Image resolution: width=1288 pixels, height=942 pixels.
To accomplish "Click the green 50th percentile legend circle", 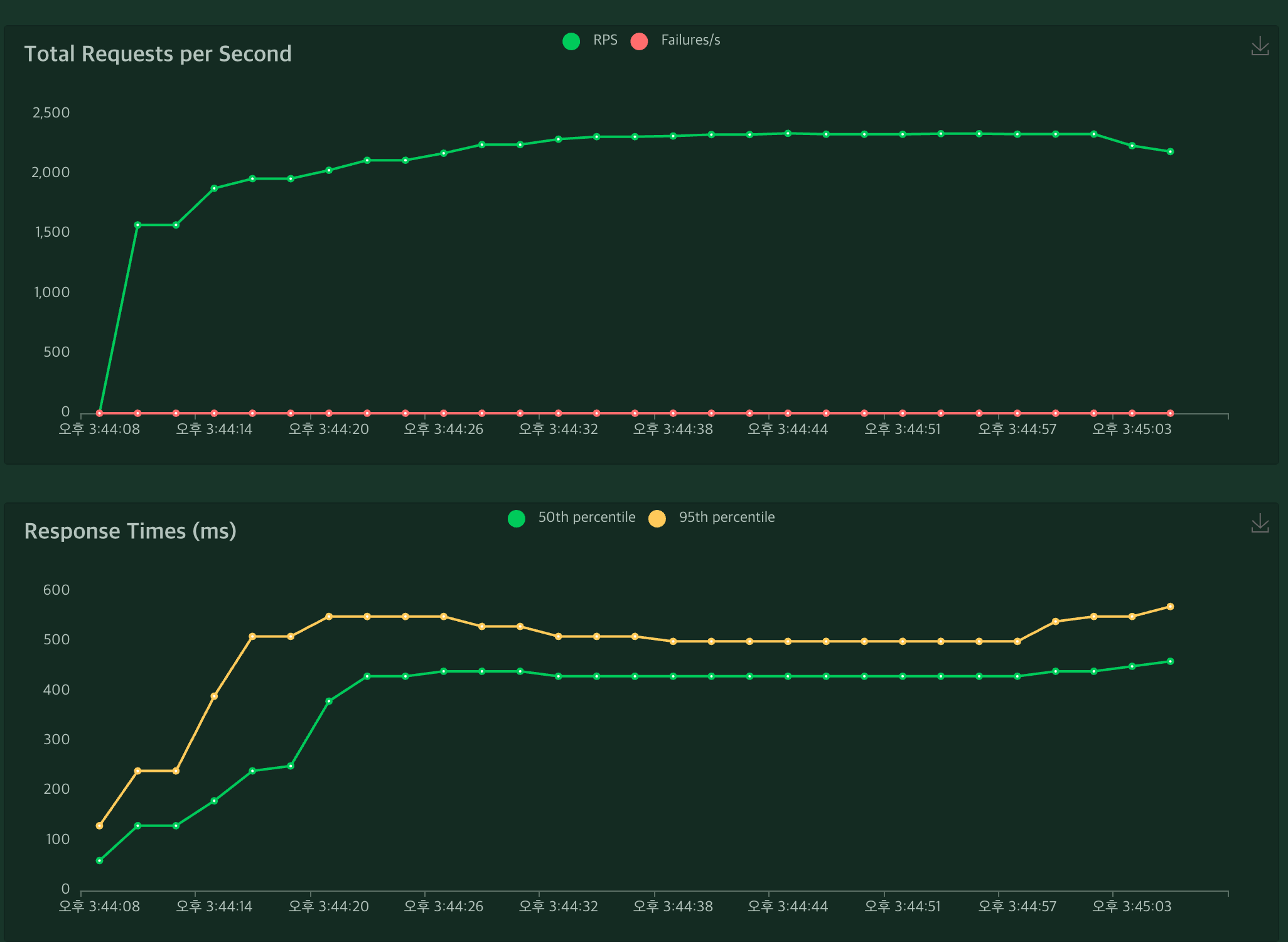I will (x=517, y=519).
